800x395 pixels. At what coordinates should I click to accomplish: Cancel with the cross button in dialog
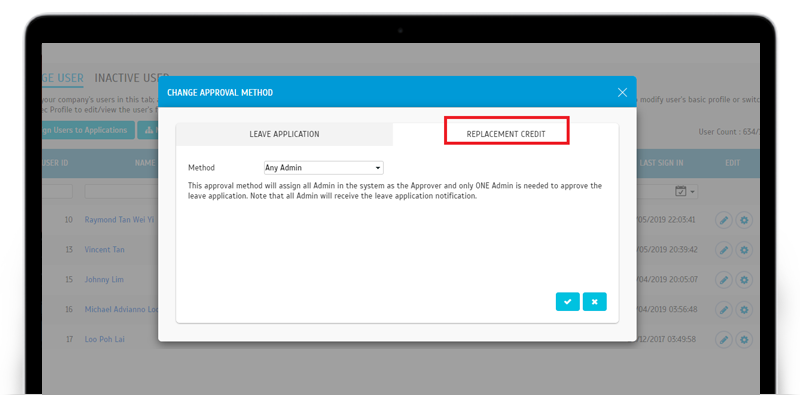click(594, 302)
